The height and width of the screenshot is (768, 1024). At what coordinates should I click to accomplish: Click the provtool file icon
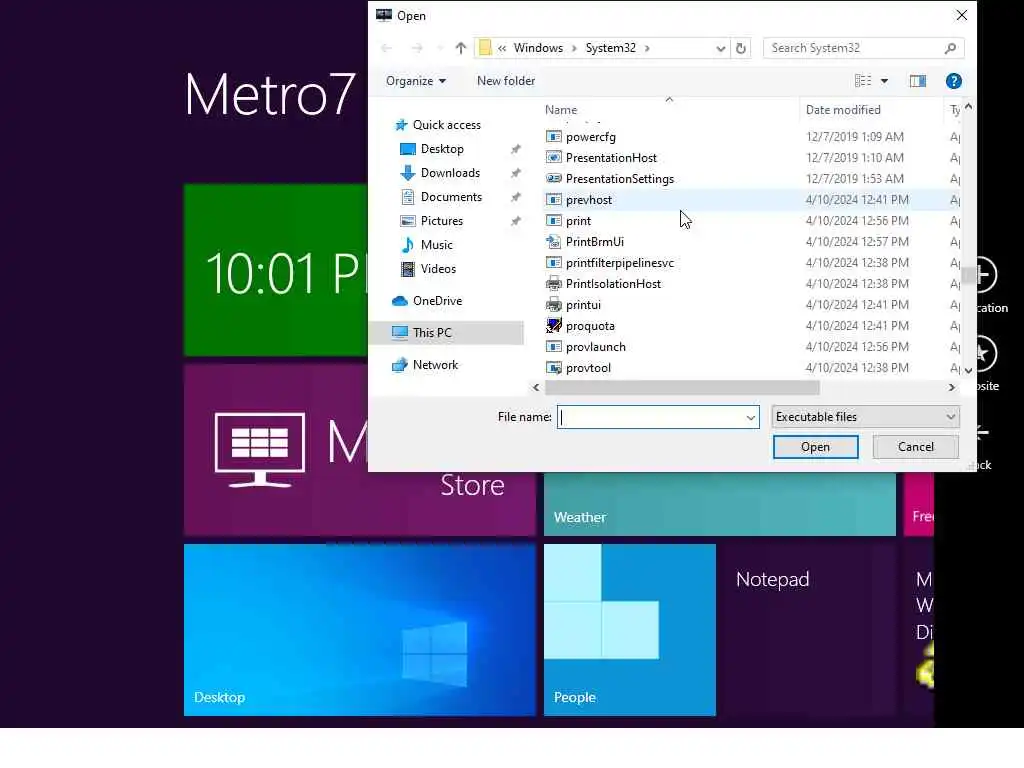click(x=553, y=368)
